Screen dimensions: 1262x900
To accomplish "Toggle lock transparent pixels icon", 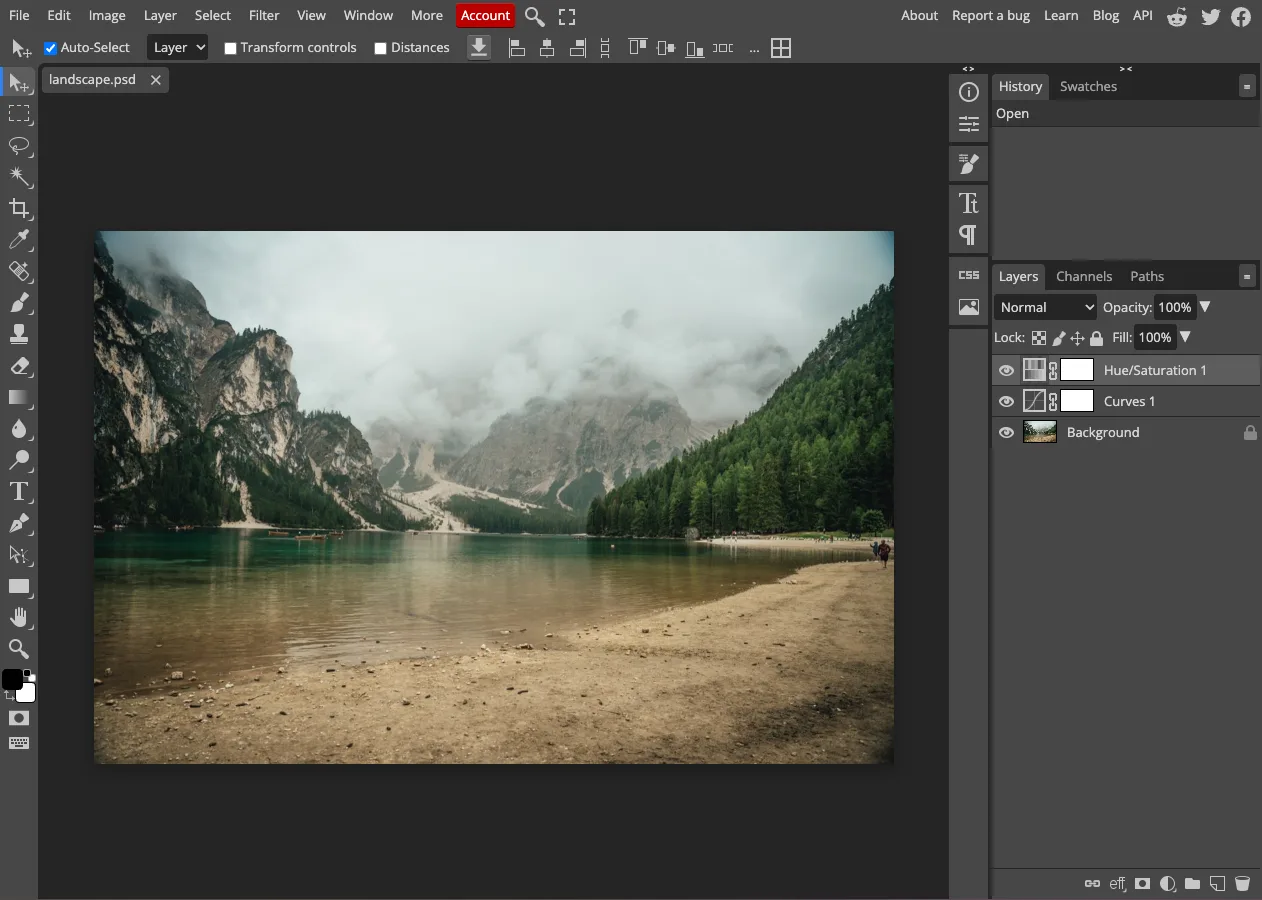I will pos(1039,338).
